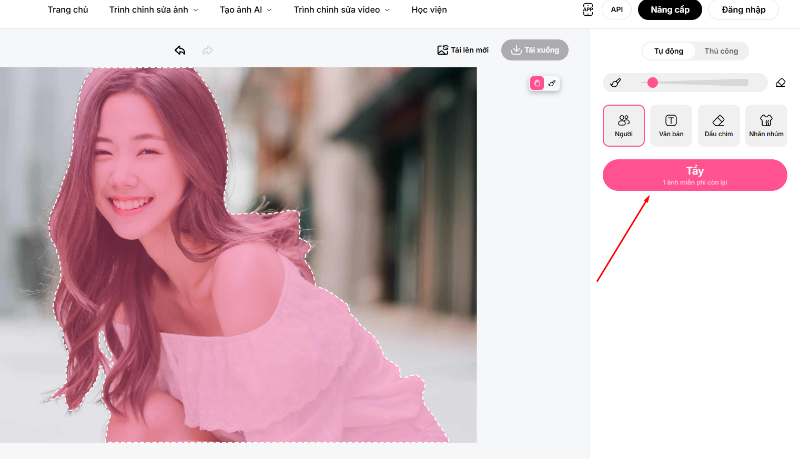Choose the Dấu chìm watermark option
This screenshot has width=800, height=459.
(718, 126)
